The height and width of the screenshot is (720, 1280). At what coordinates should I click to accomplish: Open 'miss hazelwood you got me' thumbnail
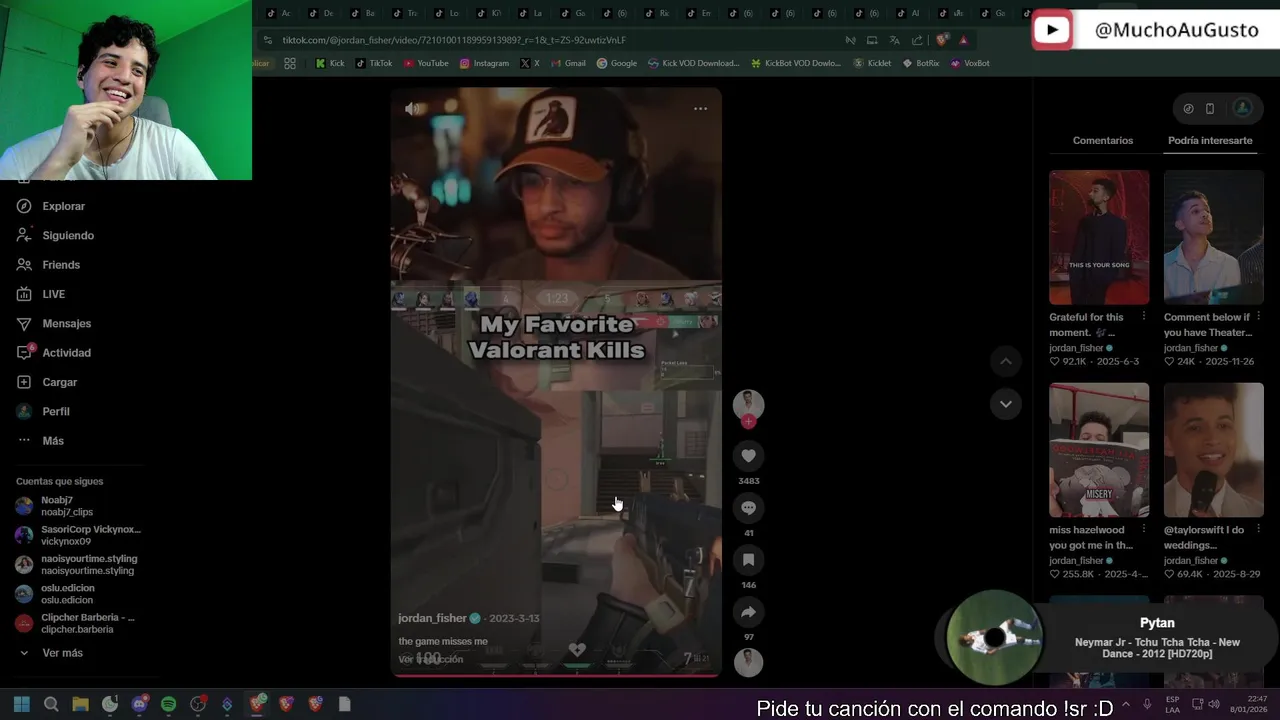click(1099, 450)
